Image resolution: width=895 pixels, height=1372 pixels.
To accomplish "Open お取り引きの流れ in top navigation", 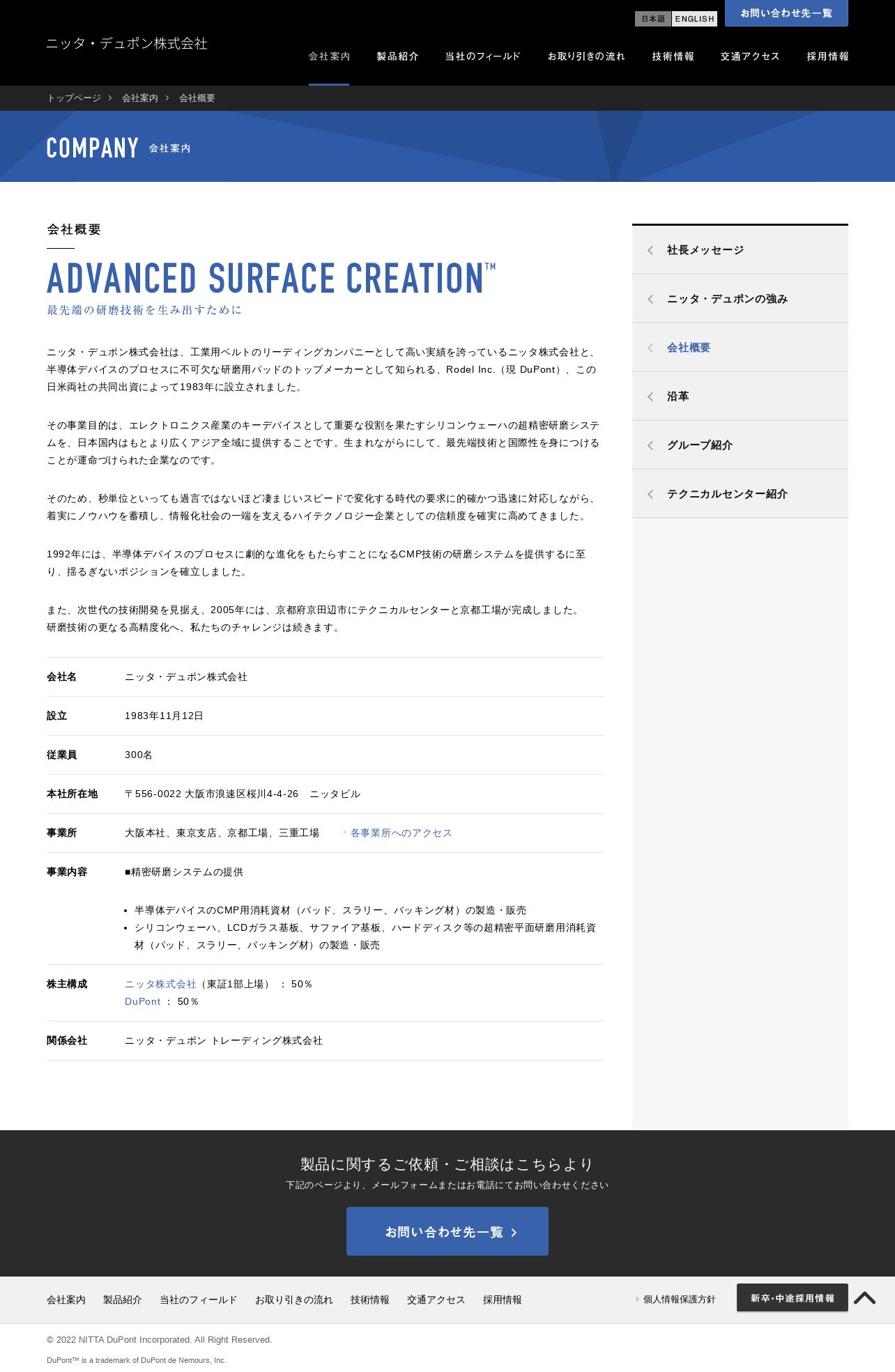I will pyautogui.click(x=586, y=56).
